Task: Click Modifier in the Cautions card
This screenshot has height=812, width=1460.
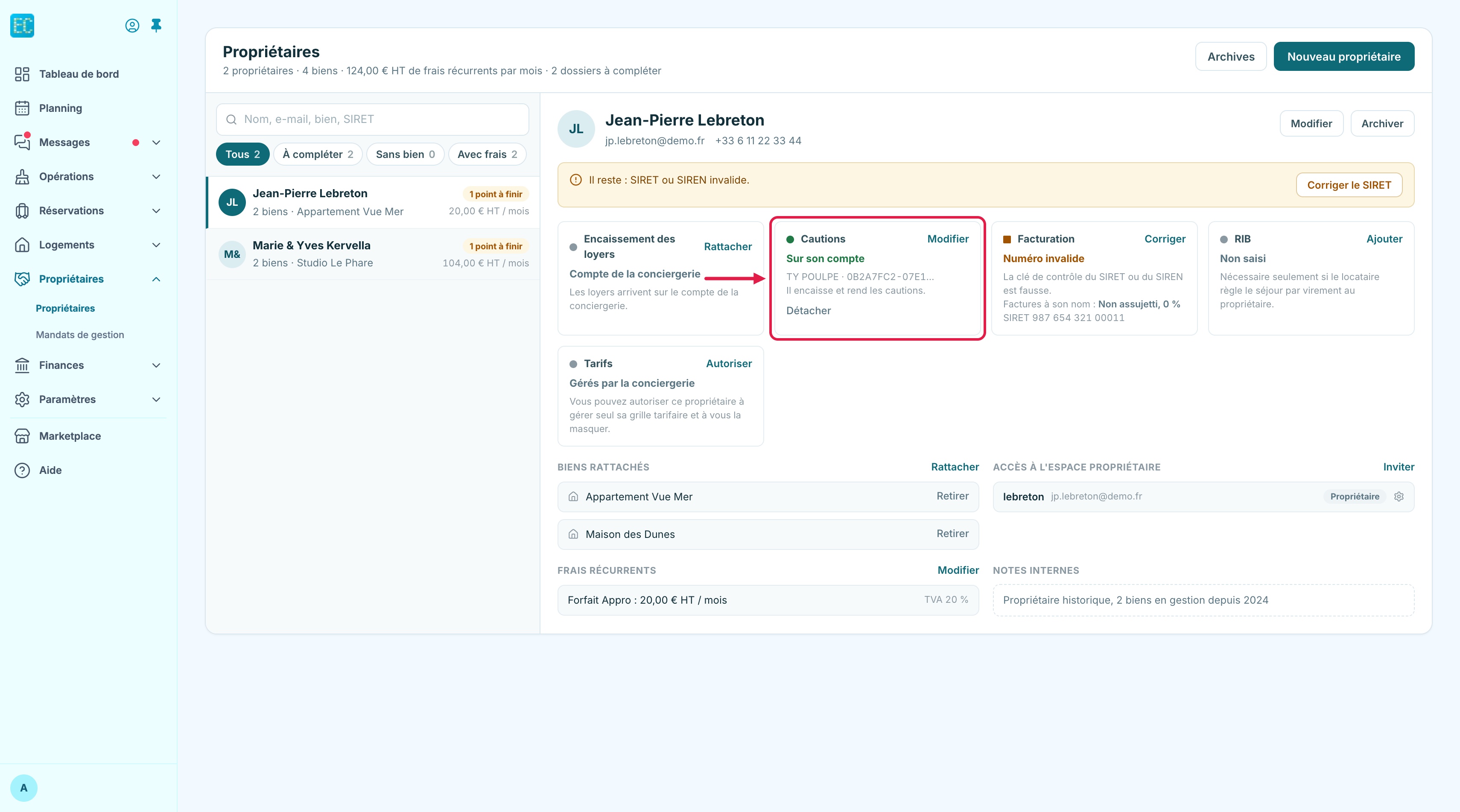Action: (948, 239)
